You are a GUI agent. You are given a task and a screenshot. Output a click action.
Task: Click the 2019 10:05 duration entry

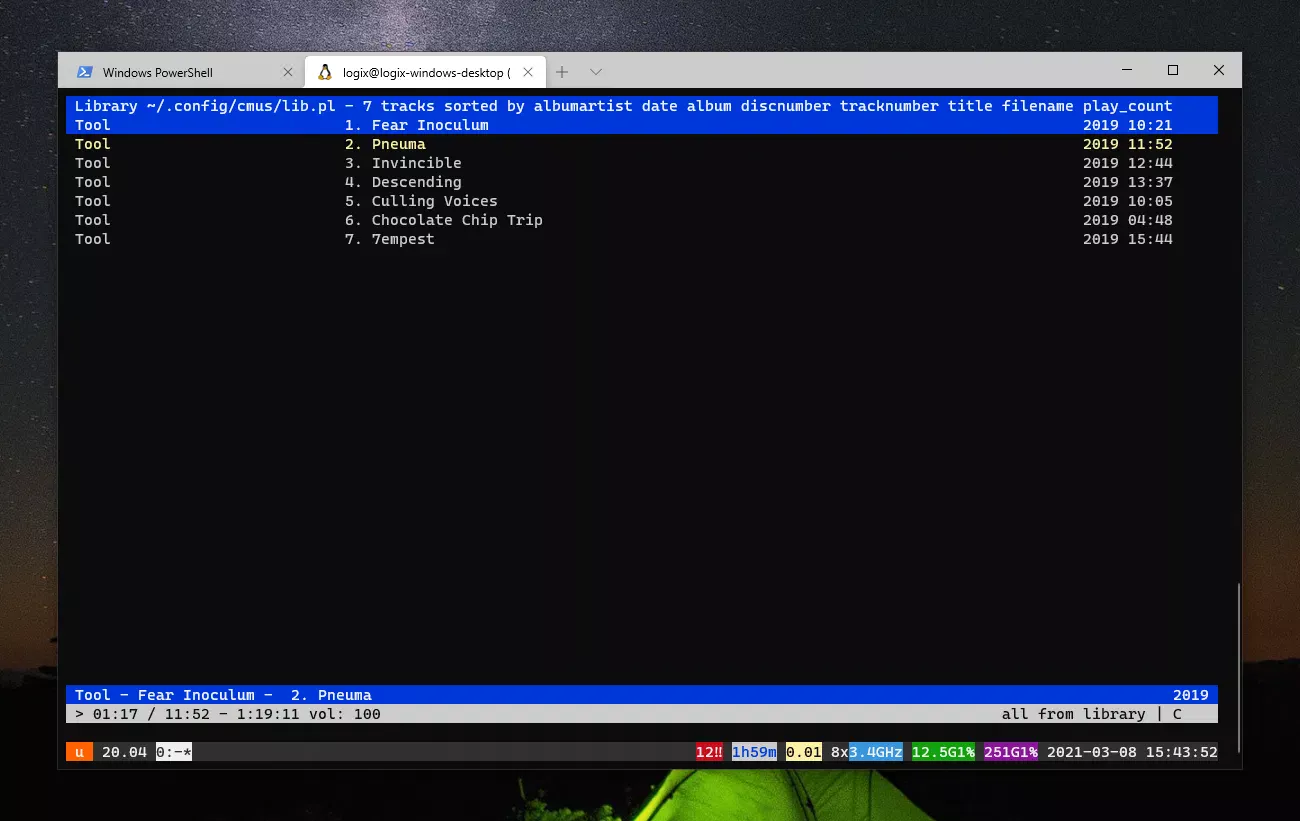tap(1128, 201)
